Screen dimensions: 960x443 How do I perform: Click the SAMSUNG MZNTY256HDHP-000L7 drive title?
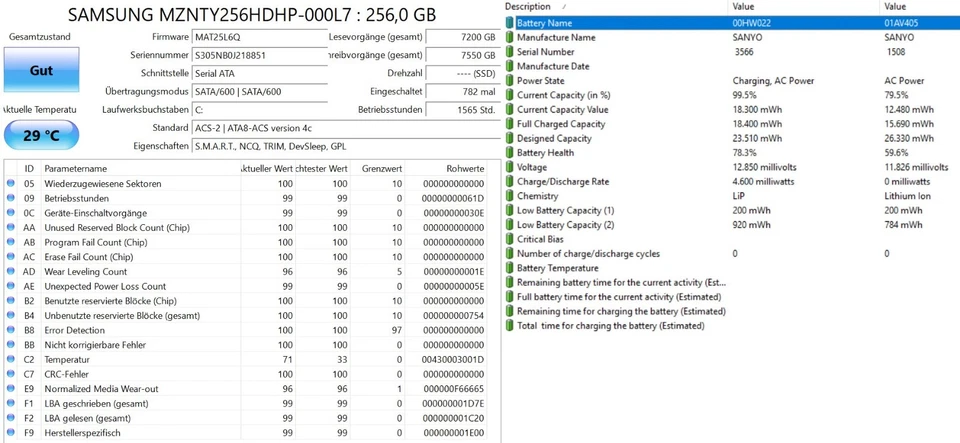click(x=252, y=15)
